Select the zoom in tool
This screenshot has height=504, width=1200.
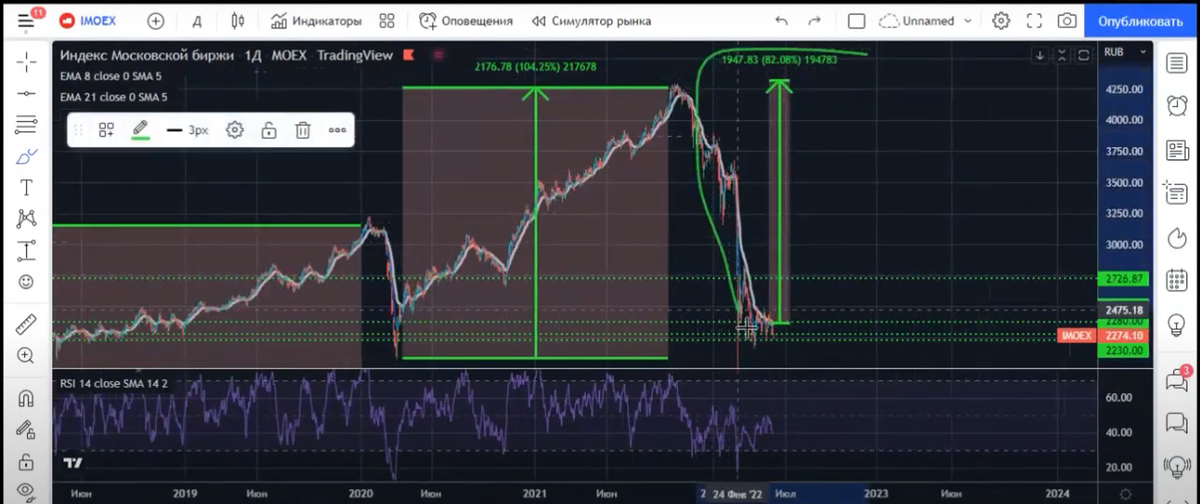(27, 355)
